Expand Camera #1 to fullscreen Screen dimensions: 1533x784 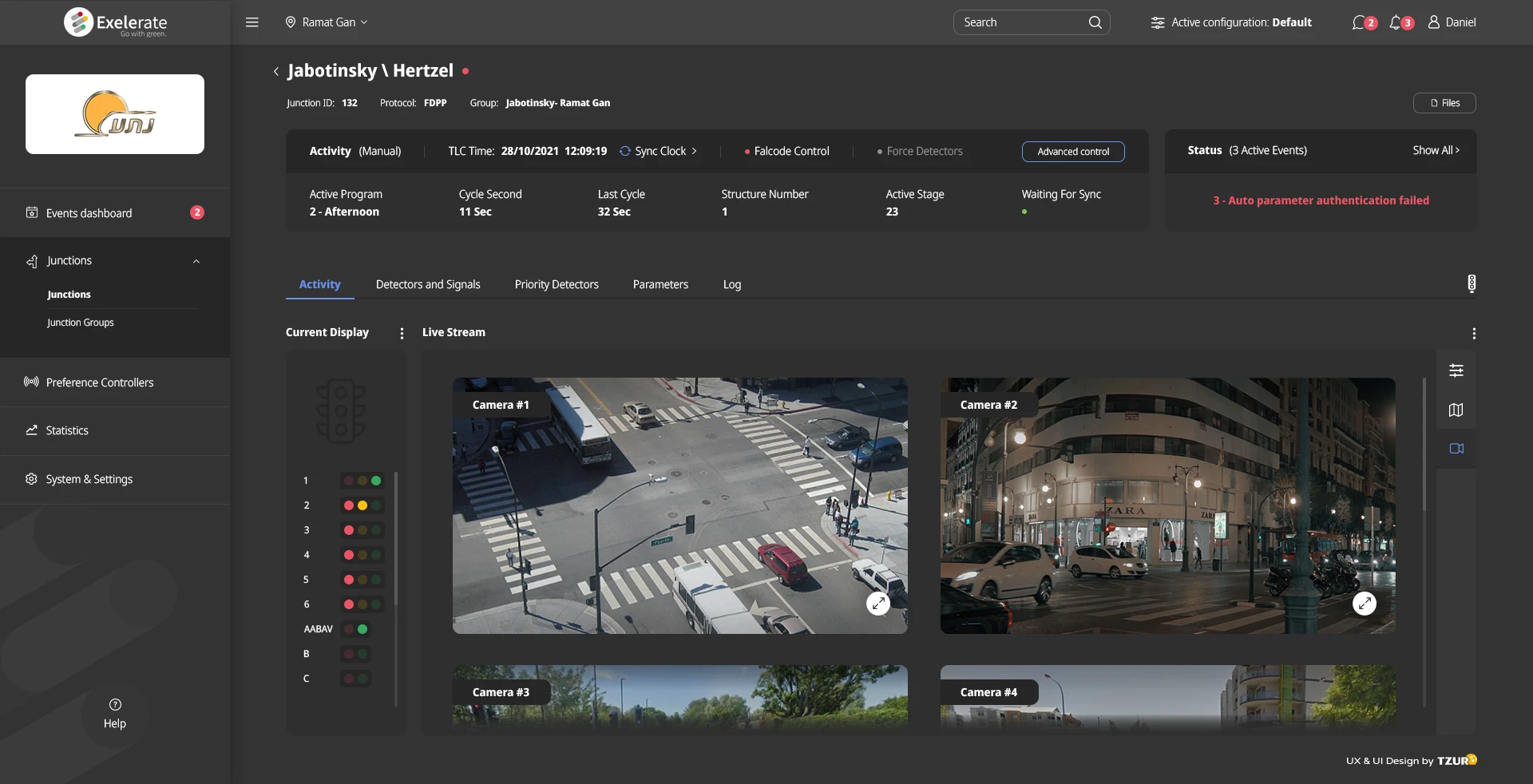pyautogui.click(x=878, y=604)
